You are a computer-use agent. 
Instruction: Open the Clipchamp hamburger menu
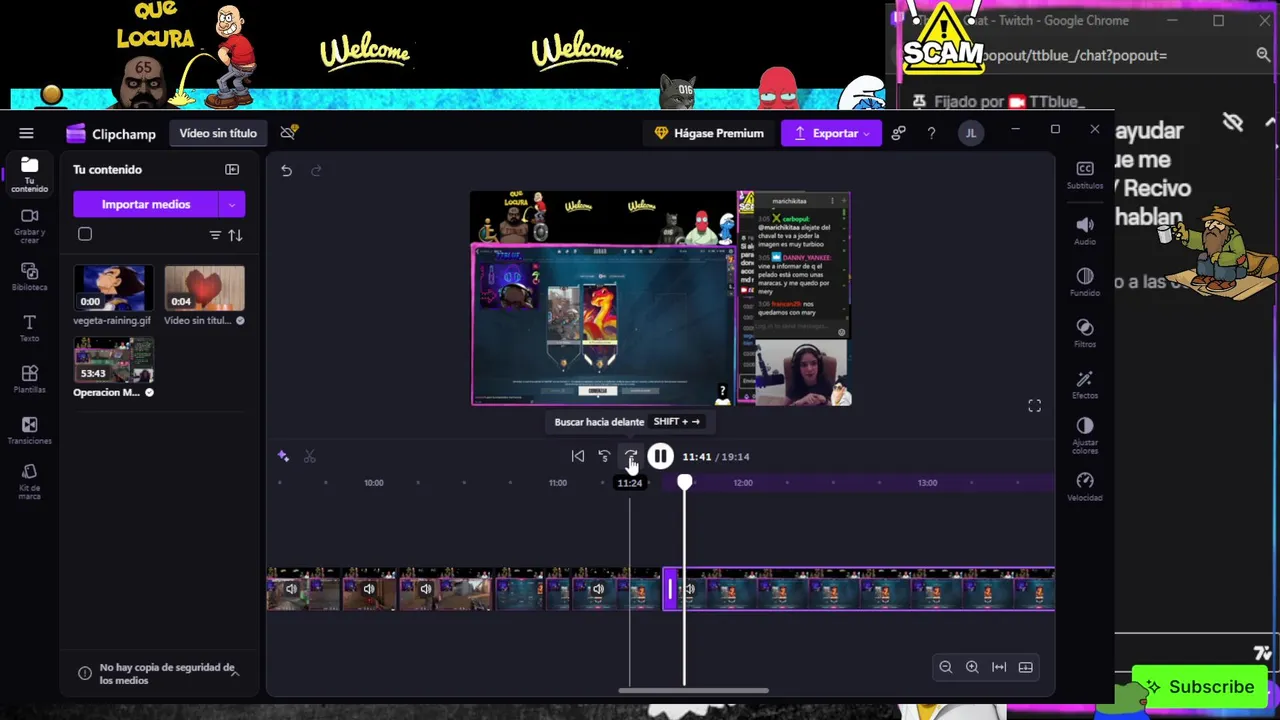pos(26,133)
